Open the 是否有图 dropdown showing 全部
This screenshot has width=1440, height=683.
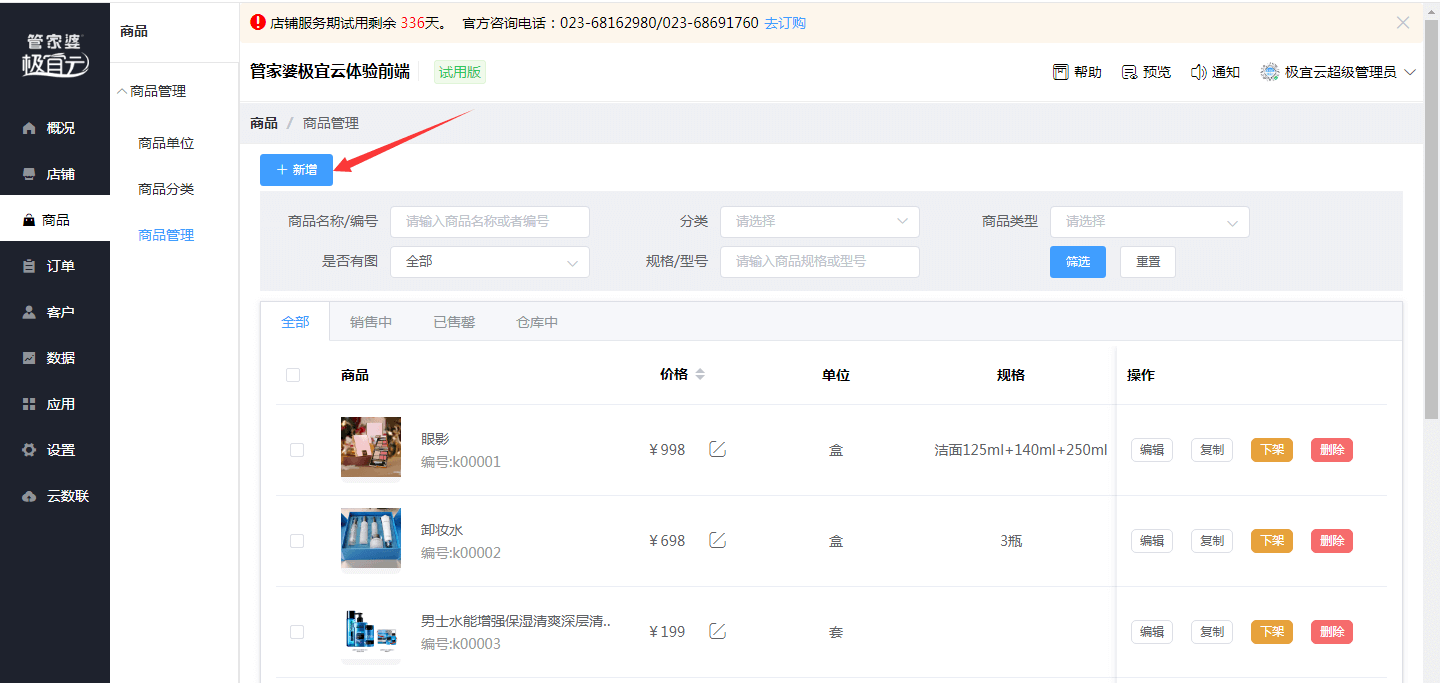(490, 261)
